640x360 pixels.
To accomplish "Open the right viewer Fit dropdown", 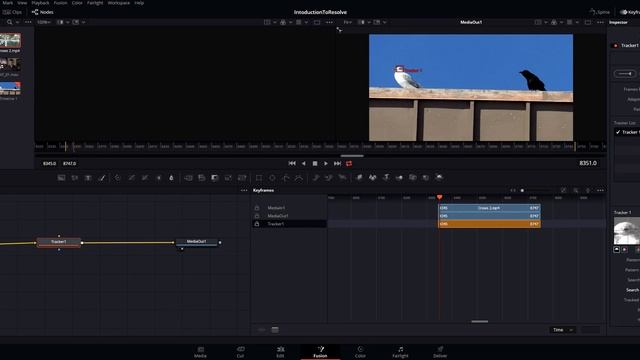I will click(348, 22).
